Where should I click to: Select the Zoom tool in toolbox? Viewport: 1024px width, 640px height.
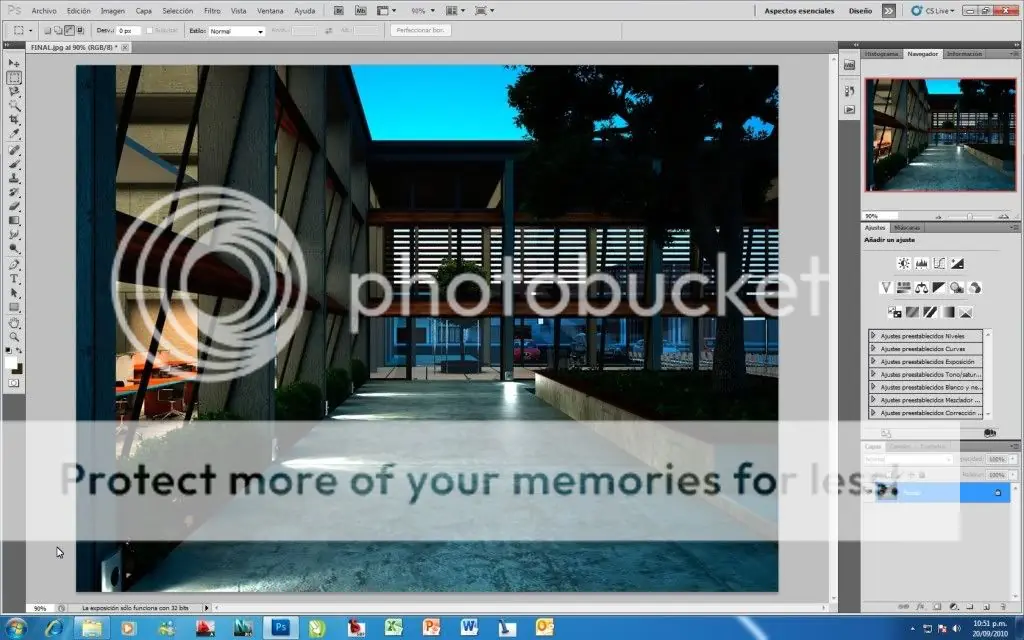14,337
